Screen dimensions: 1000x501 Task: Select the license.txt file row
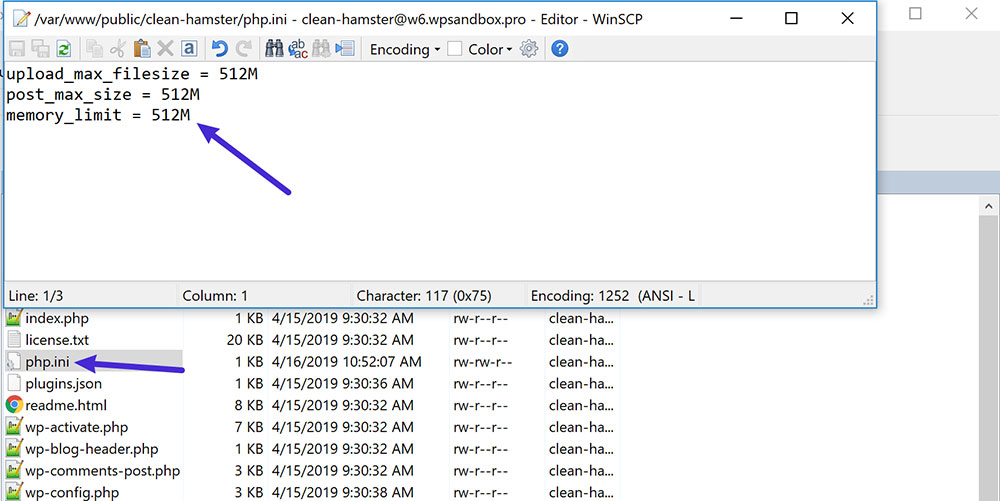[57, 340]
